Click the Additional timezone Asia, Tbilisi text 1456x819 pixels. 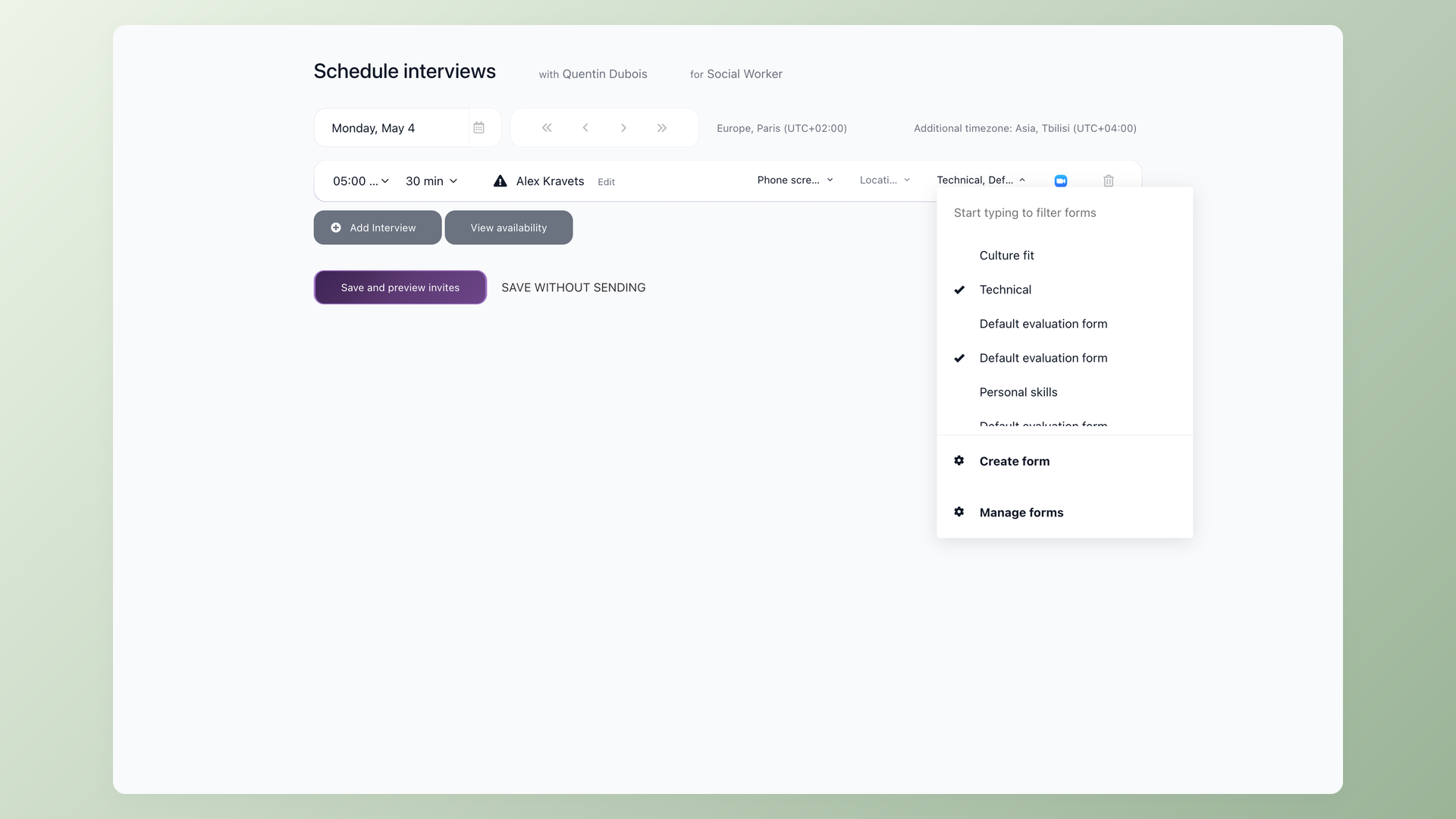click(x=1025, y=128)
